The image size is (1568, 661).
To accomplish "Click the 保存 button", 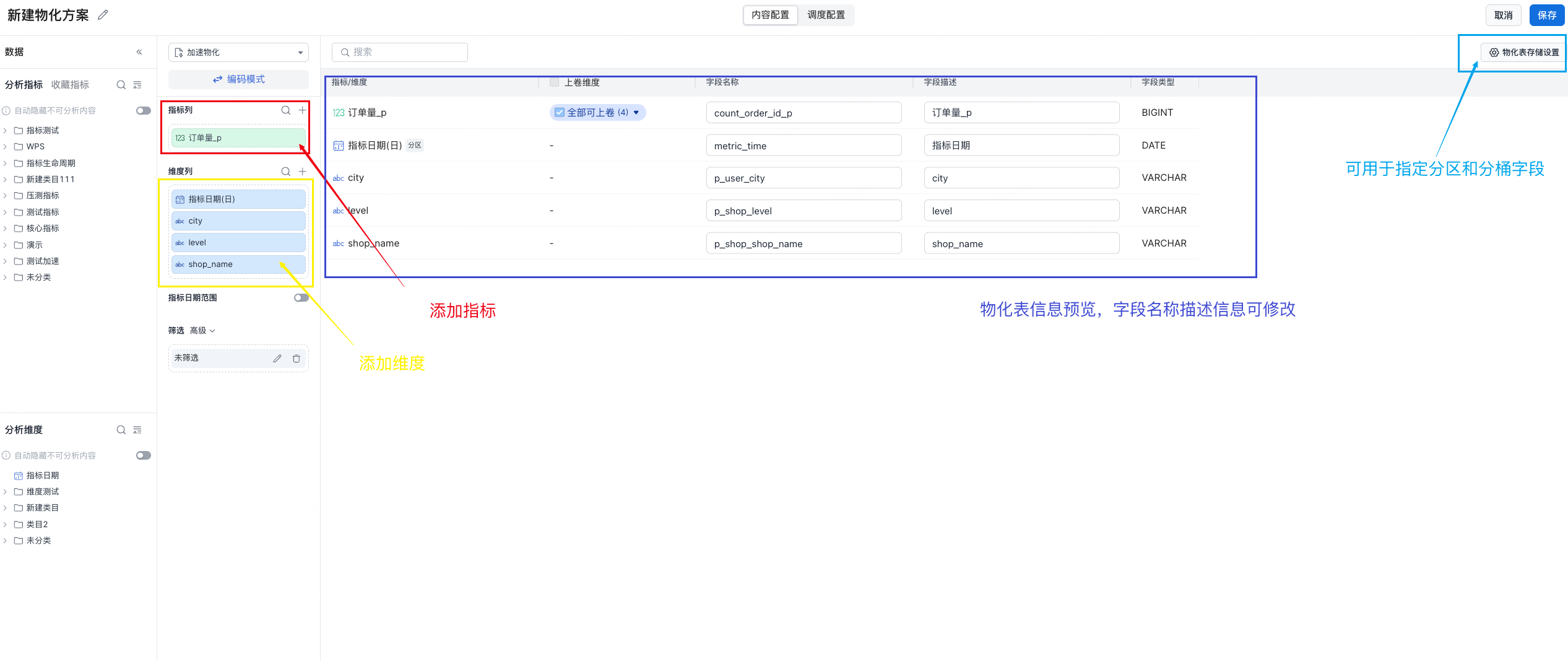I will [1546, 15].
